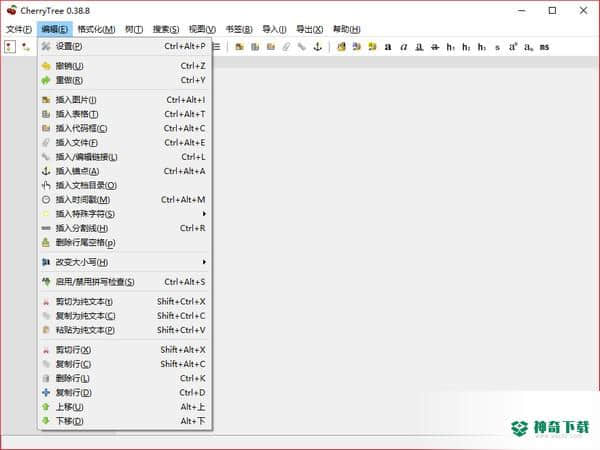Close the open 编辑(E) menu header
The height and width of the screenshot is (450, 600).
click(55, 29)
